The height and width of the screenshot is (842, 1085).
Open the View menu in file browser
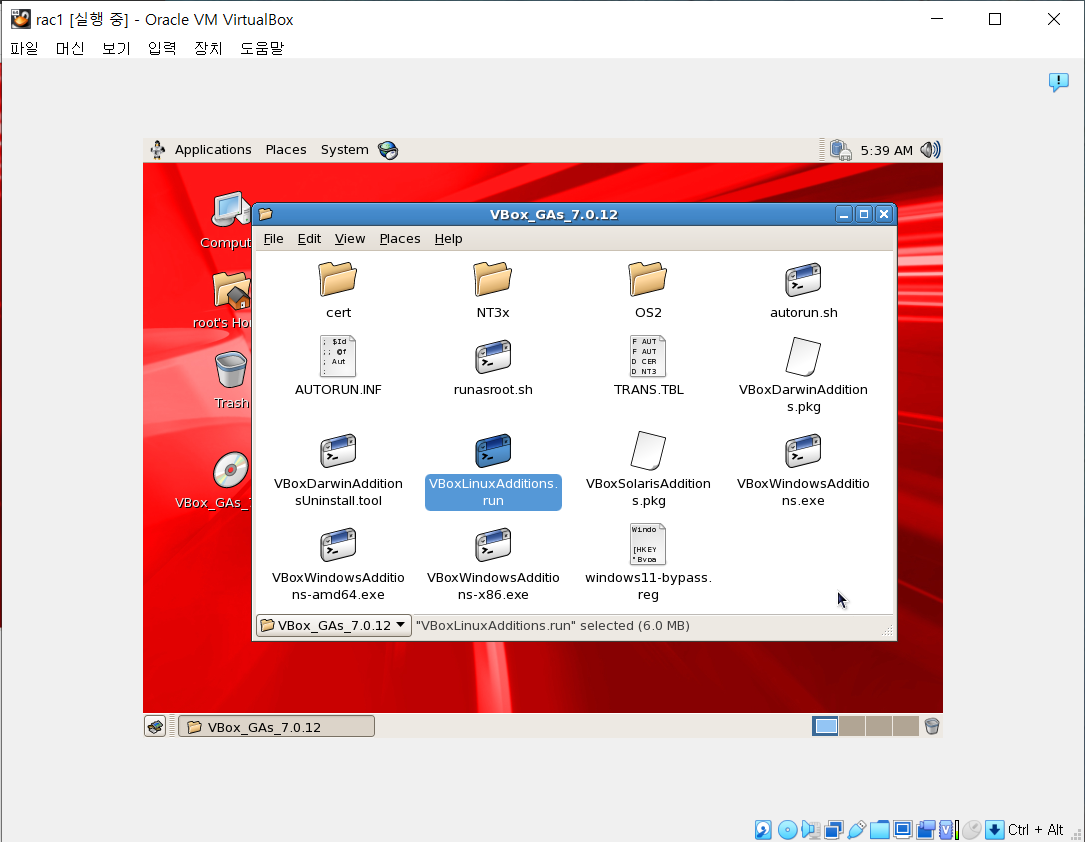tap(350, 239)
